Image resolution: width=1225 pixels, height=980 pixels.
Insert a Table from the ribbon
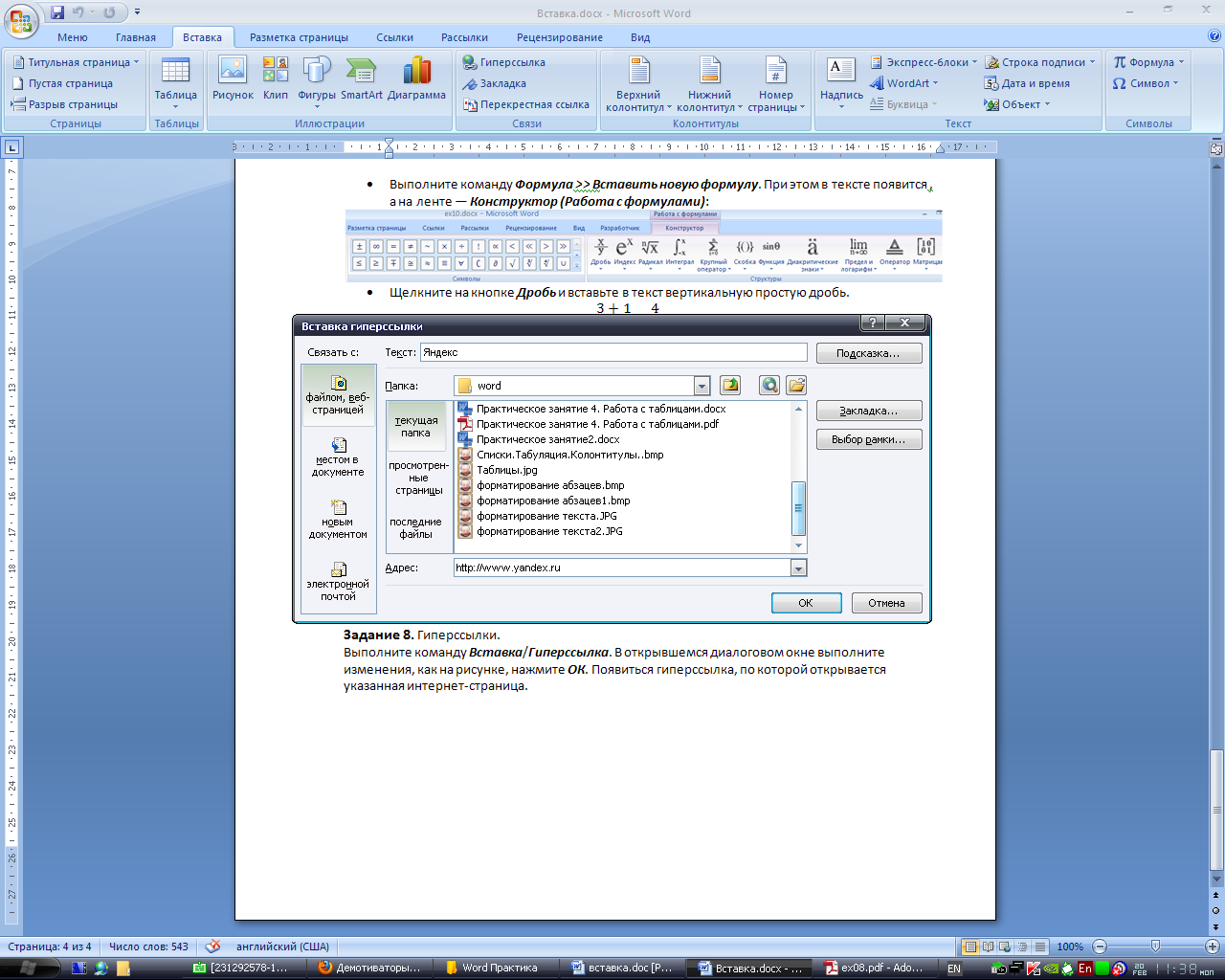pyautogui.click(x=176, y=82)
